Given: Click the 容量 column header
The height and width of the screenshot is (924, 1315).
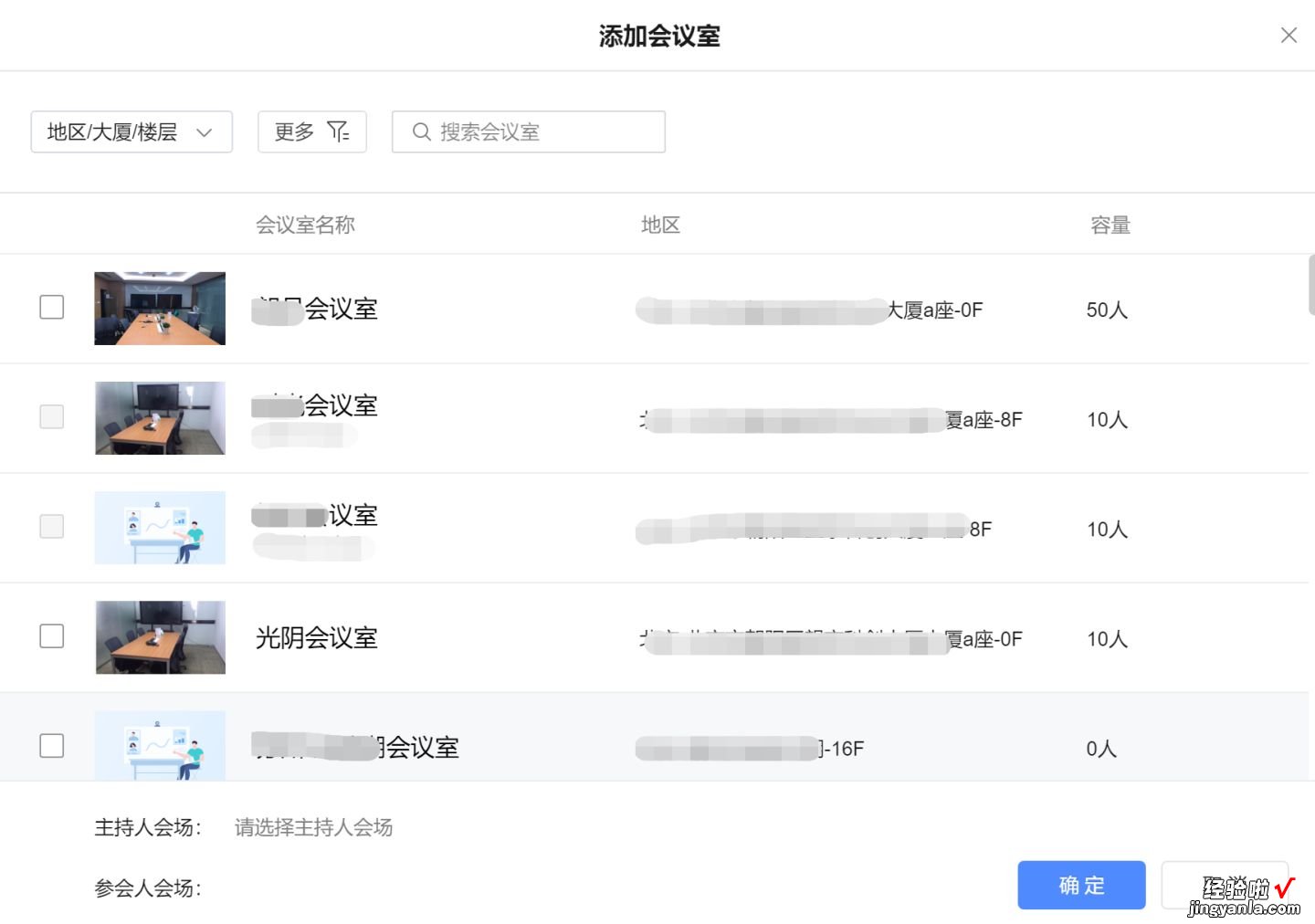Looking at the screenshot, I should pyautogui.click(x=1110, y=225).
